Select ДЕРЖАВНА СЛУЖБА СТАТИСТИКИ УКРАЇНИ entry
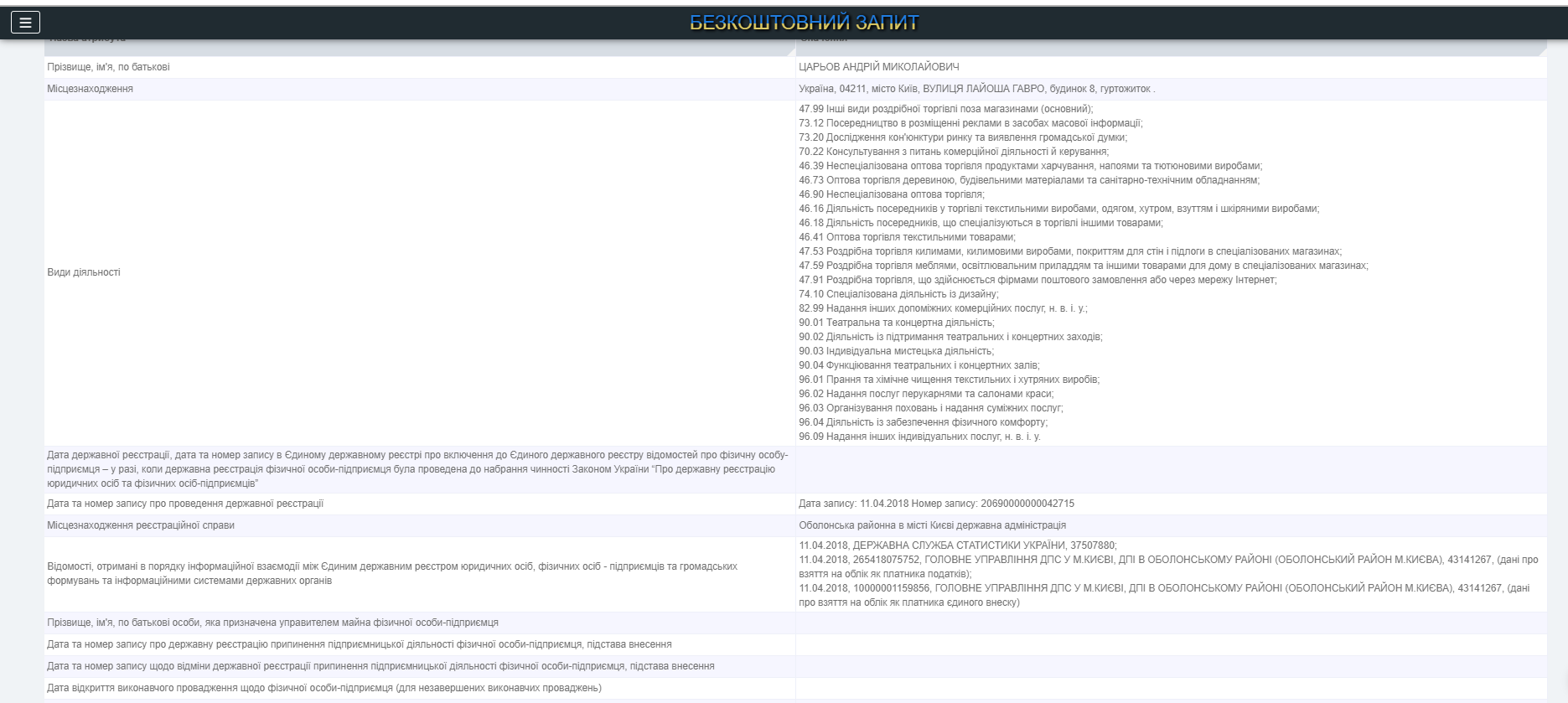1568x703 pixels. coord(957,545)
